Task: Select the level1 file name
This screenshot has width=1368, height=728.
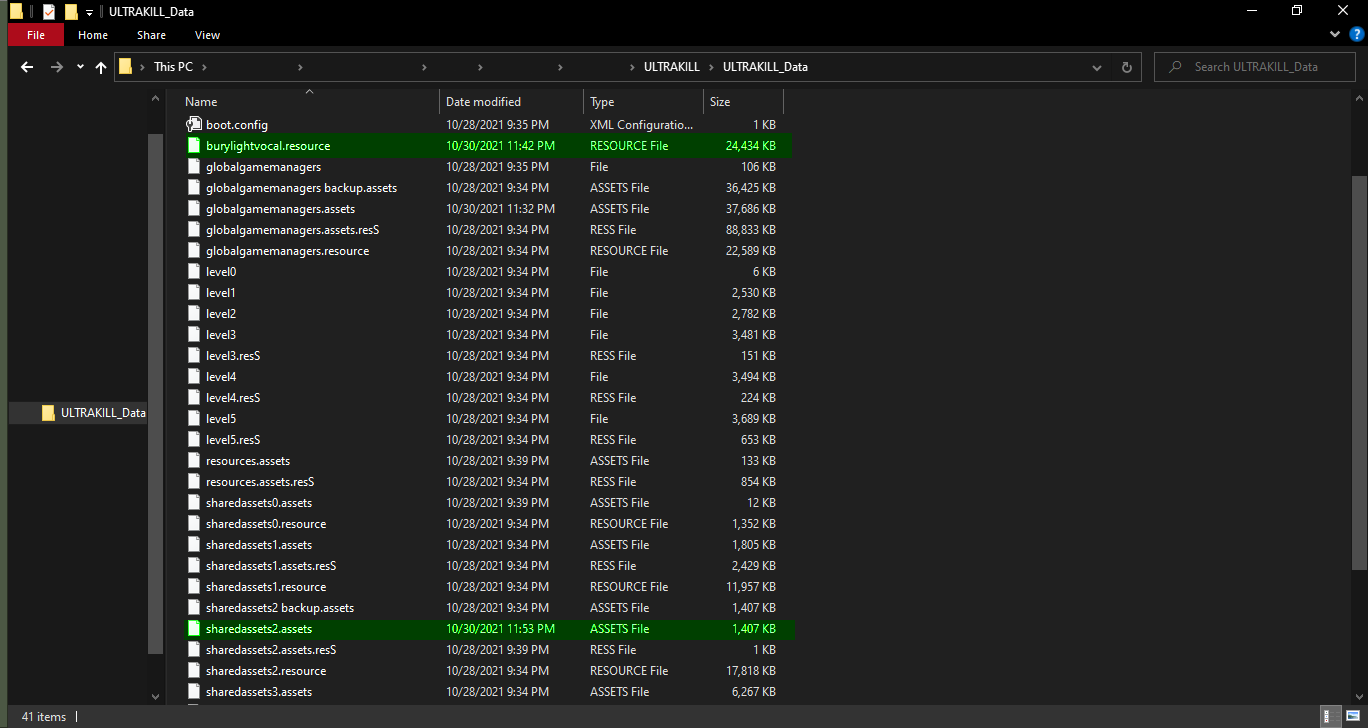Action: [221, 293]
